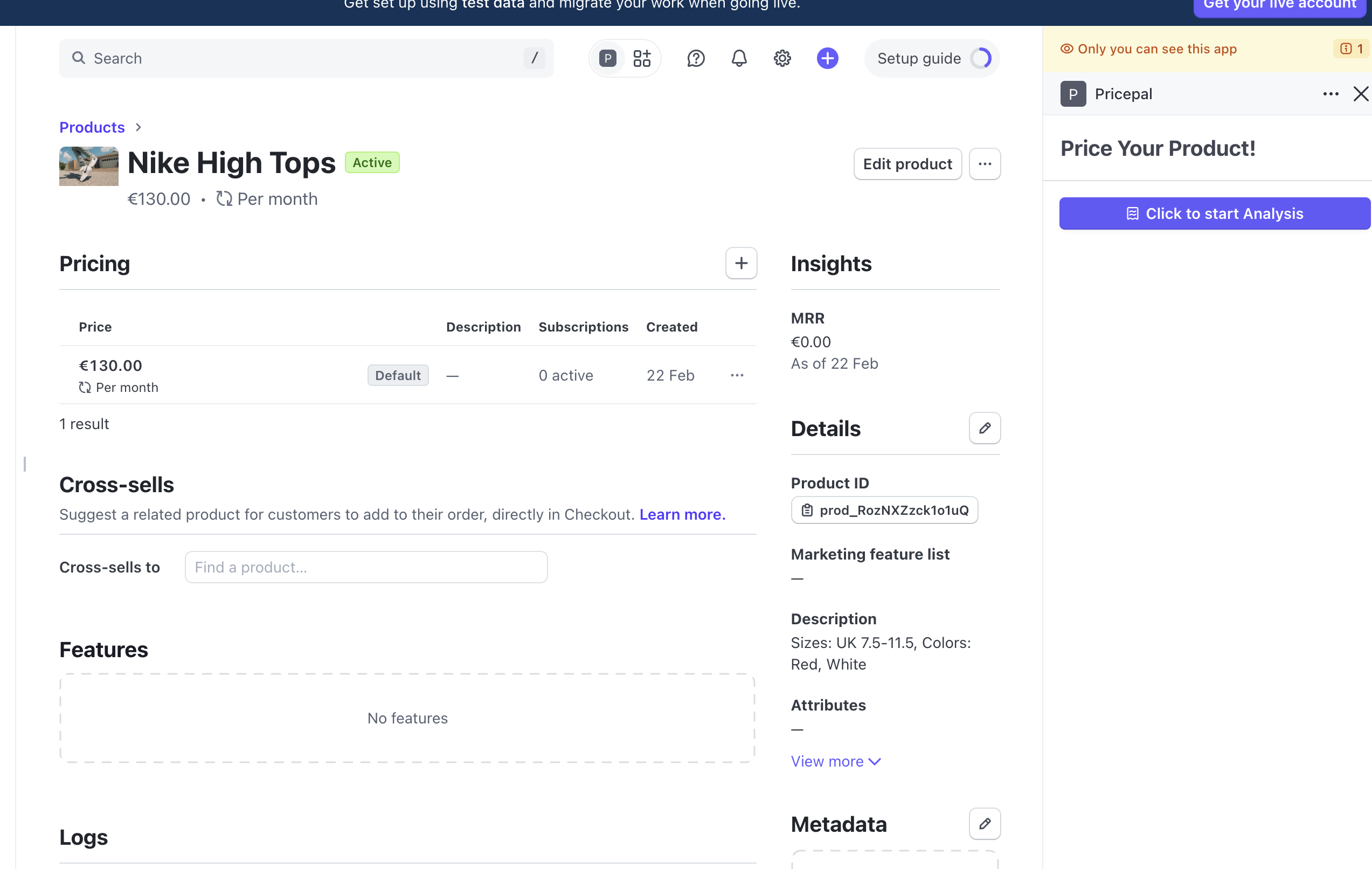This screenshot has width=1372, height=869.
Task: Start analysis in Pricepal panel
Action: click(x=1214, y=213)
